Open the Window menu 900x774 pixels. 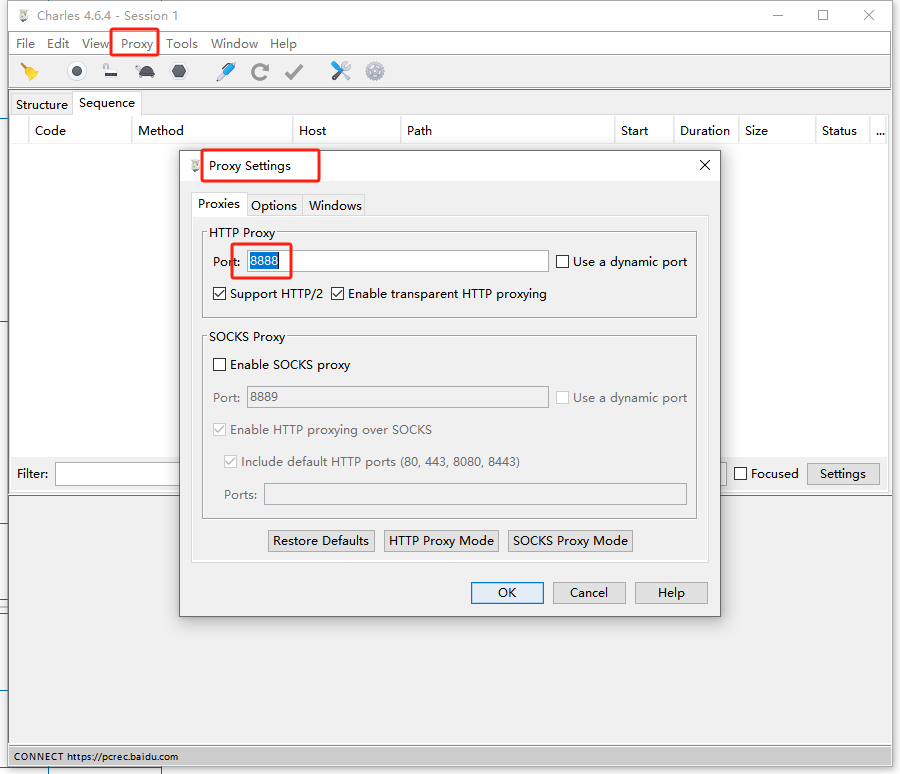(x=234, y=44)
